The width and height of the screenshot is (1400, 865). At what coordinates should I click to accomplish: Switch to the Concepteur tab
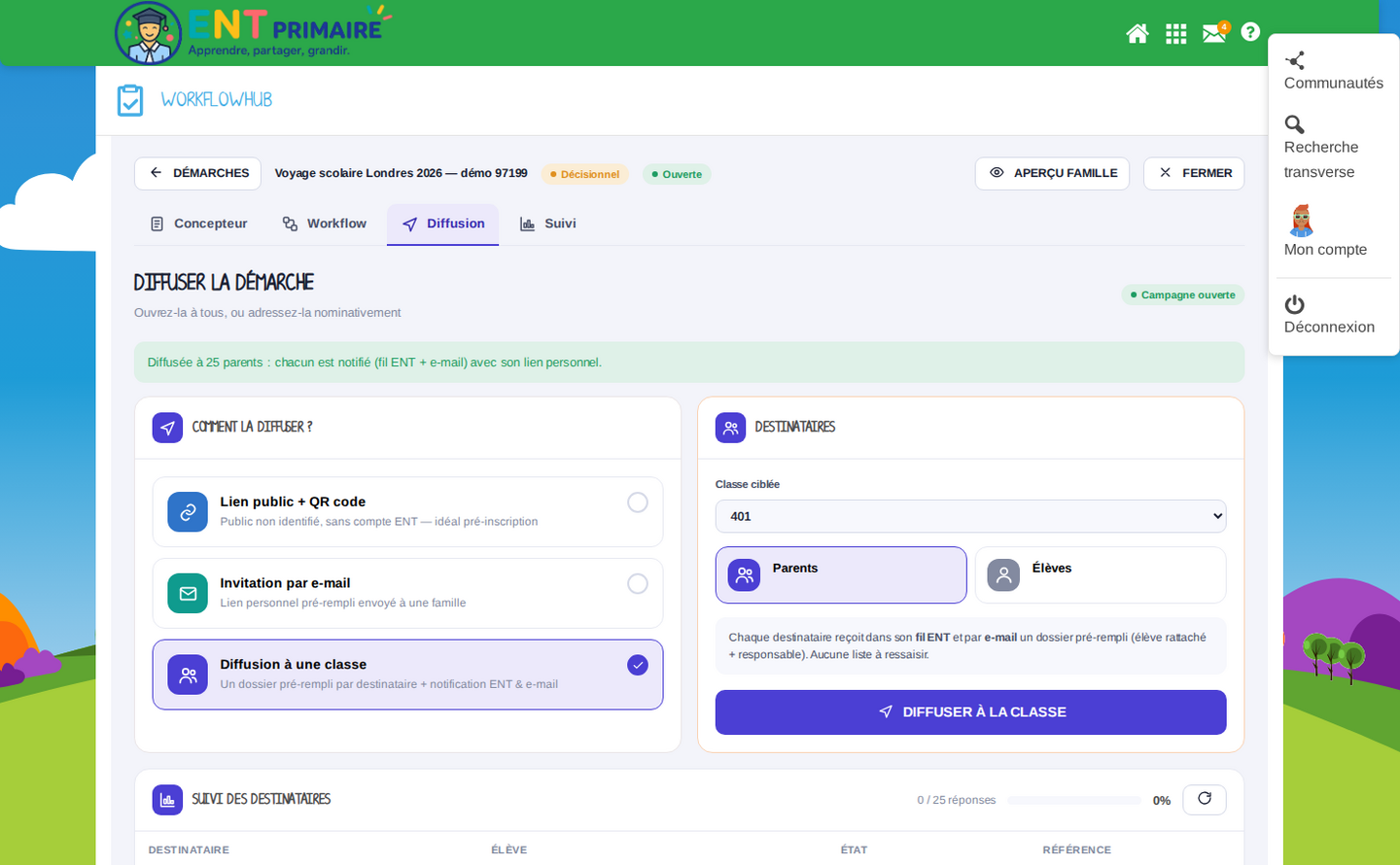point(199,224)
